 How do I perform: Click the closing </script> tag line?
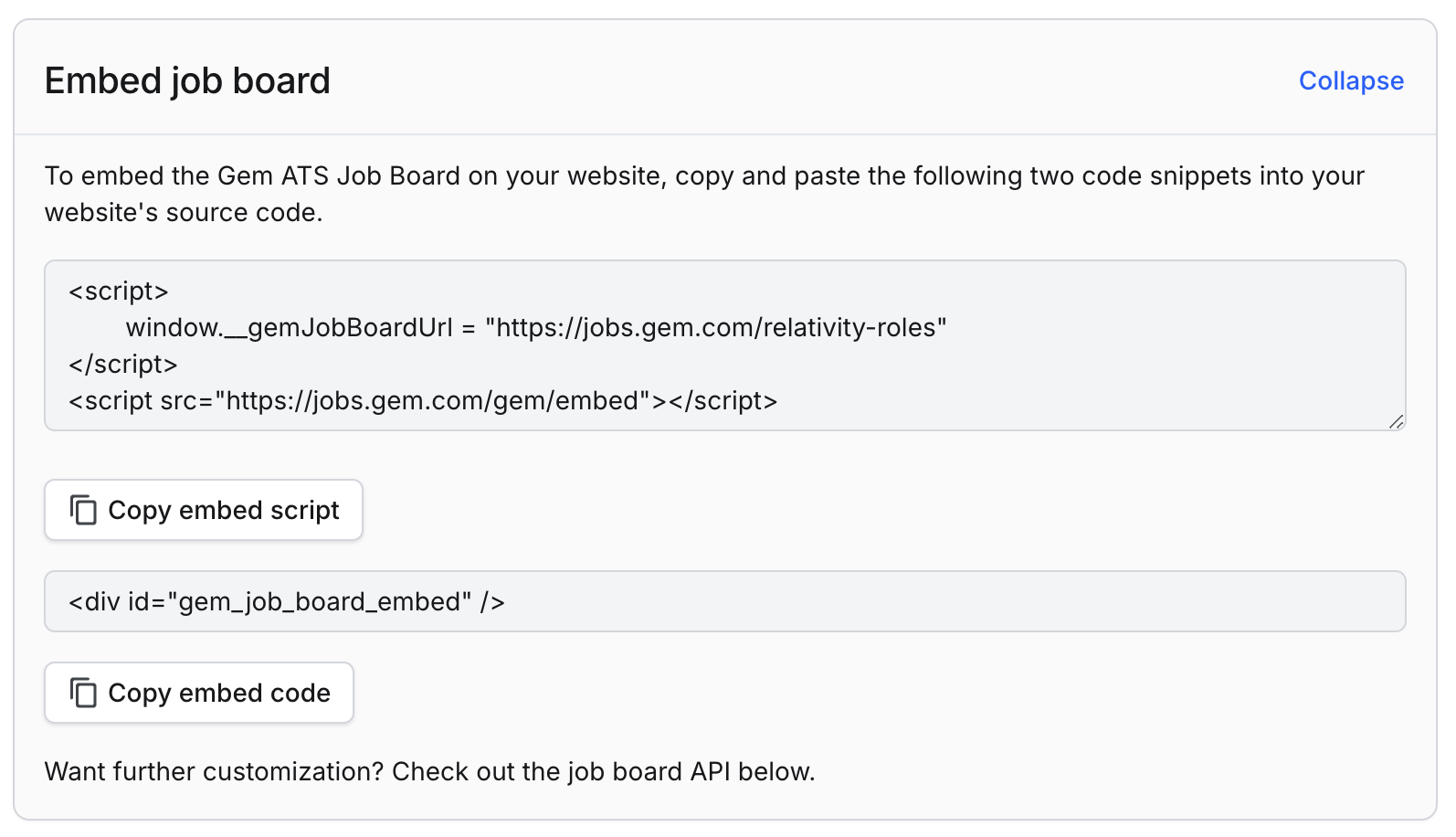(x=123, y=364)
